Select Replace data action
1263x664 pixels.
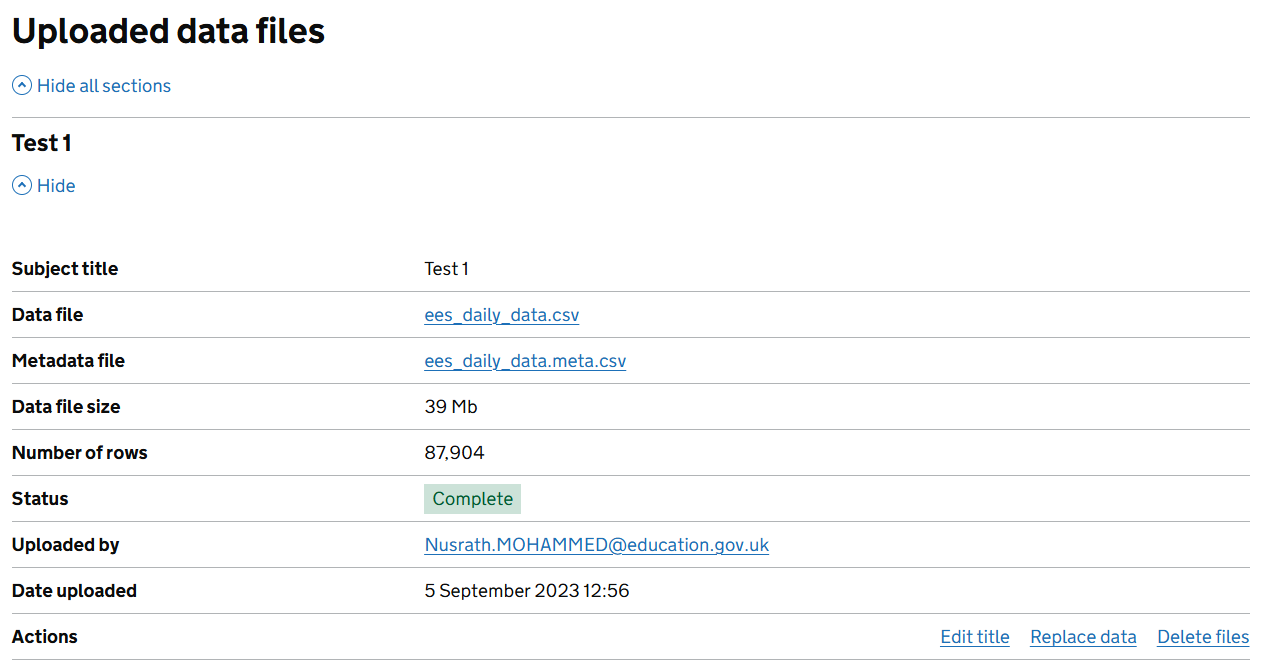click(1083, 637)
